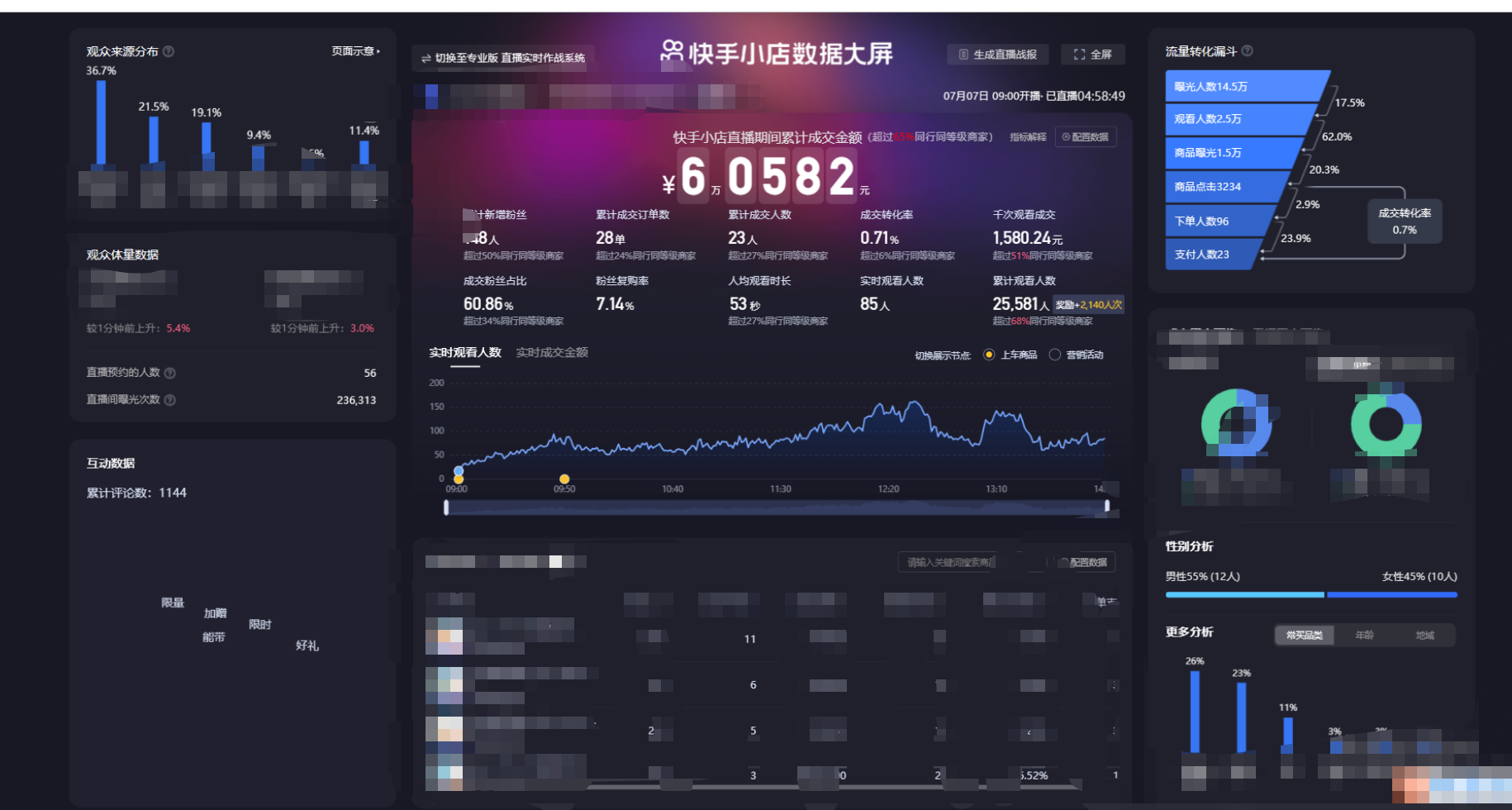Click the 11% category bar
This screenshot has width=1512, height=810.
click(1288, 734)
